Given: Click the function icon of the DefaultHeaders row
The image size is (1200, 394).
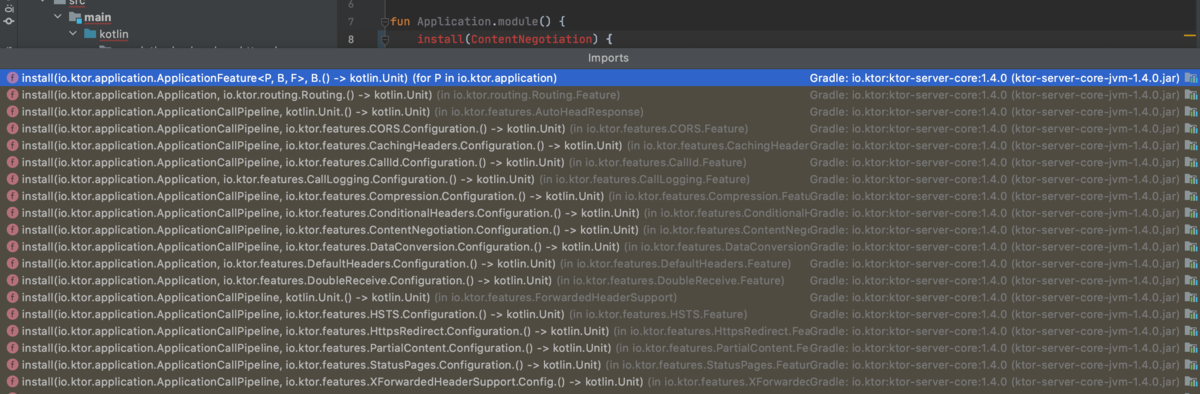Looking at the screenshot, I should click(12, 263).
